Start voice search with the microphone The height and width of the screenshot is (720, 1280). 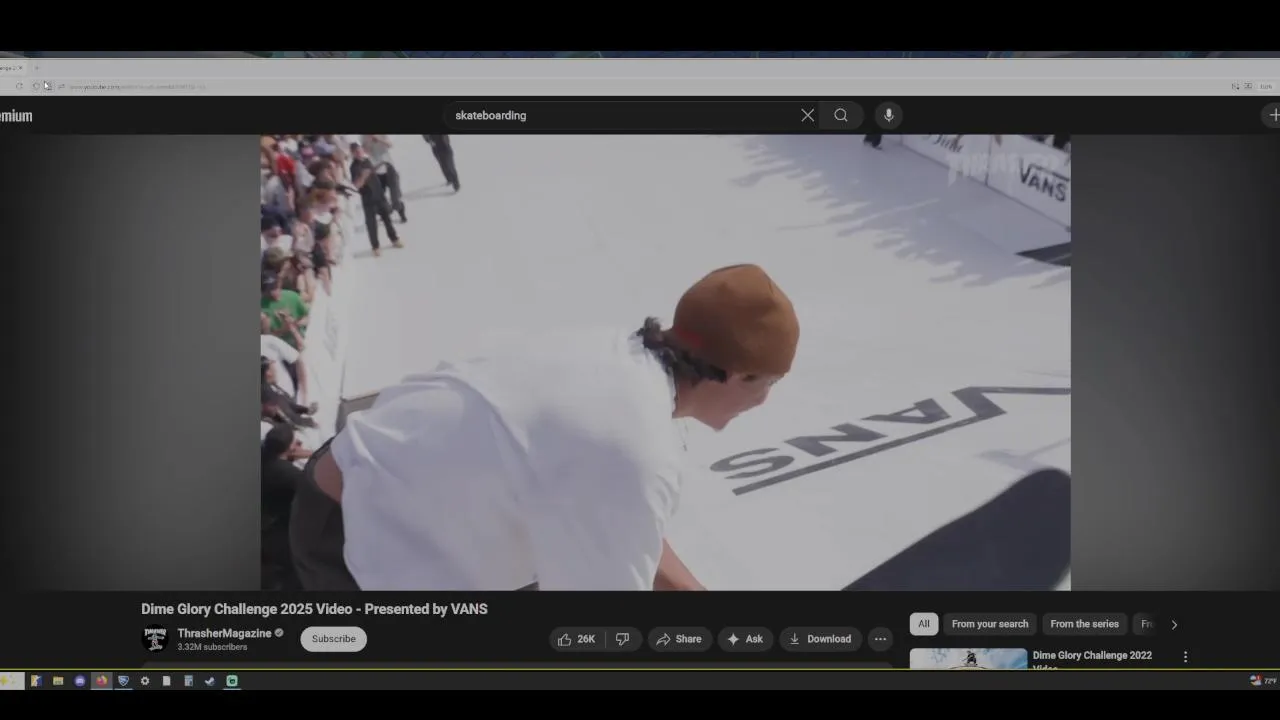point(888,115)
